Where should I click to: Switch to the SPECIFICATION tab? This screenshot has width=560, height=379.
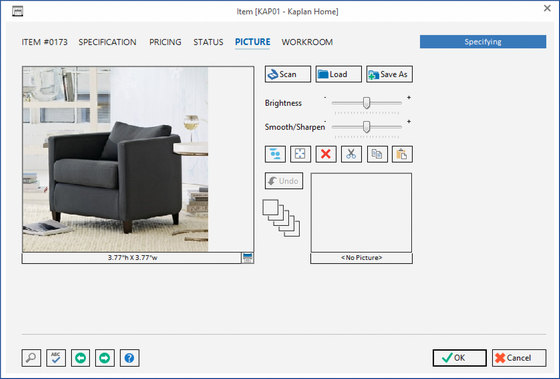pos(107,42)
